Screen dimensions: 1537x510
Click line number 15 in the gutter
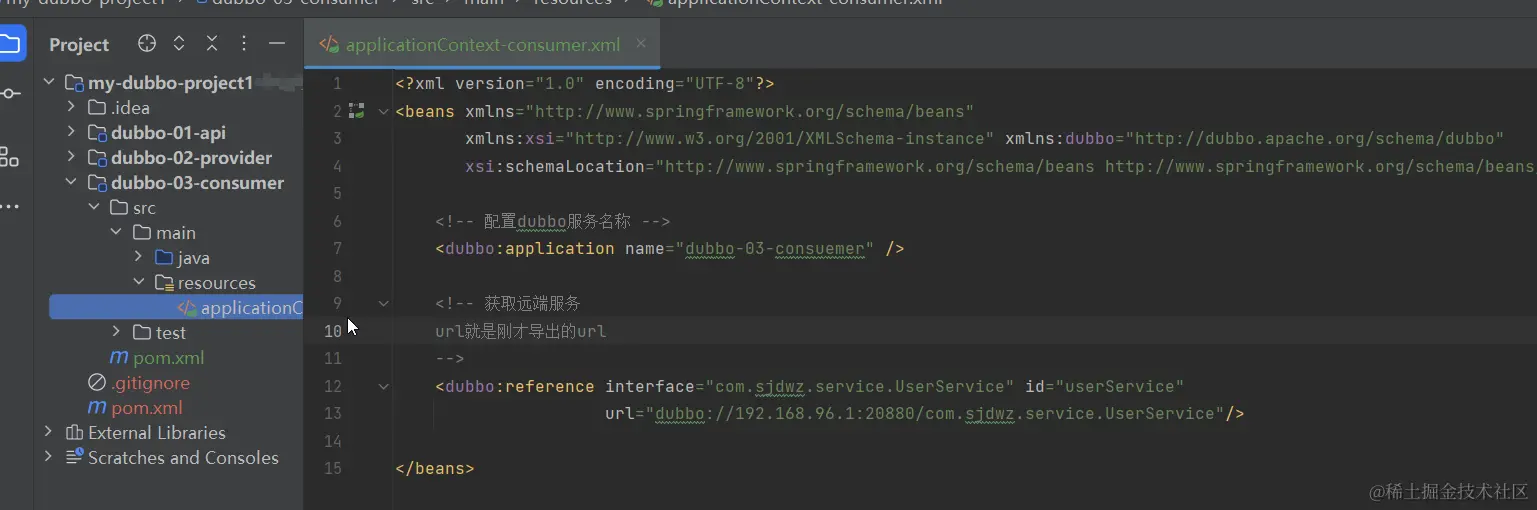point(332,468)
